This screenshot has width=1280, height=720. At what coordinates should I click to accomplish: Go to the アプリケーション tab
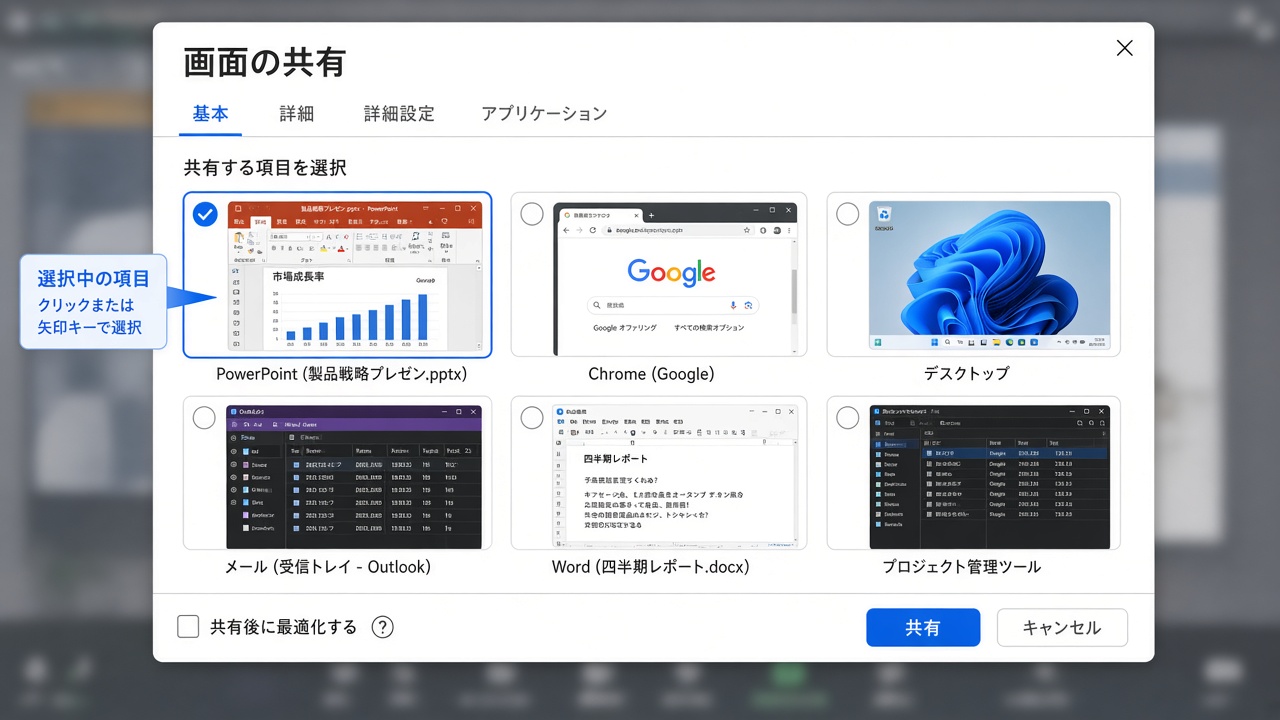pyautogui.click(x=544, y=114)
